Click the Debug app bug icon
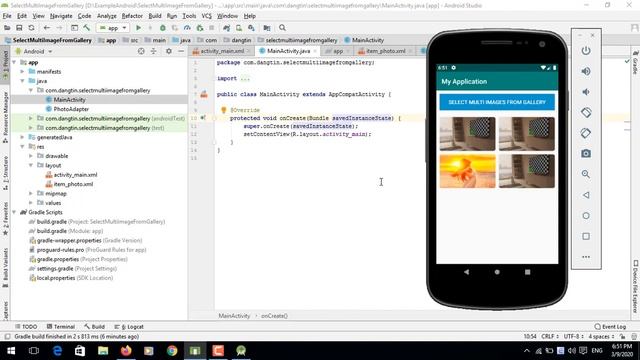The image size is (640, 360). tap(162, 28)
